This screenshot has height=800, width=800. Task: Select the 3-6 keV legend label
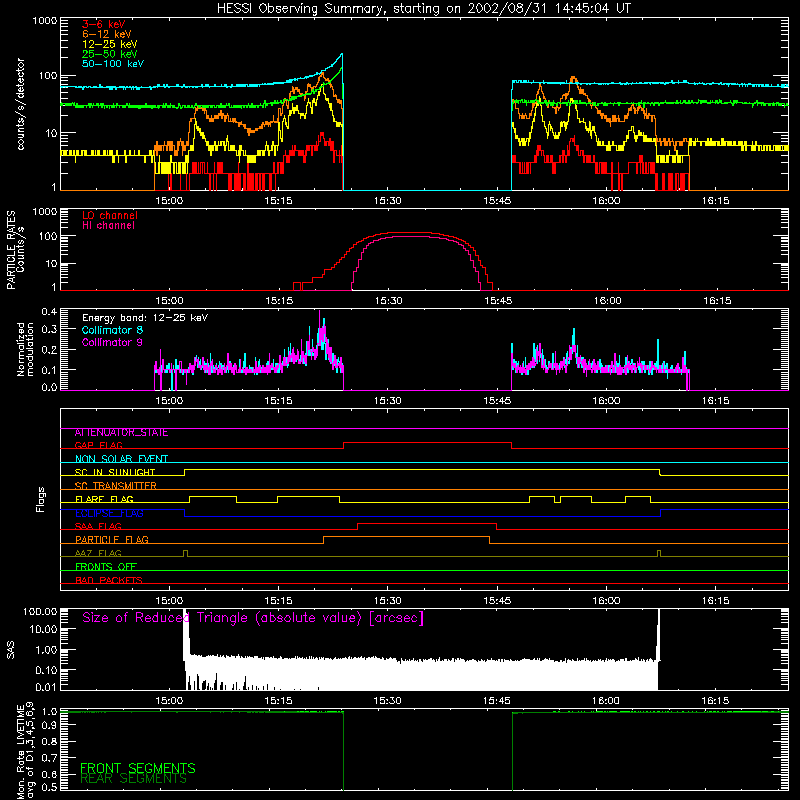click(x=104, y=24)
